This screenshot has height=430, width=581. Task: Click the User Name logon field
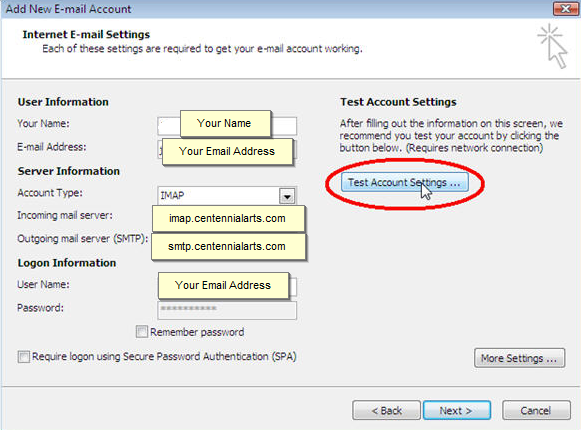pos(227,286)
